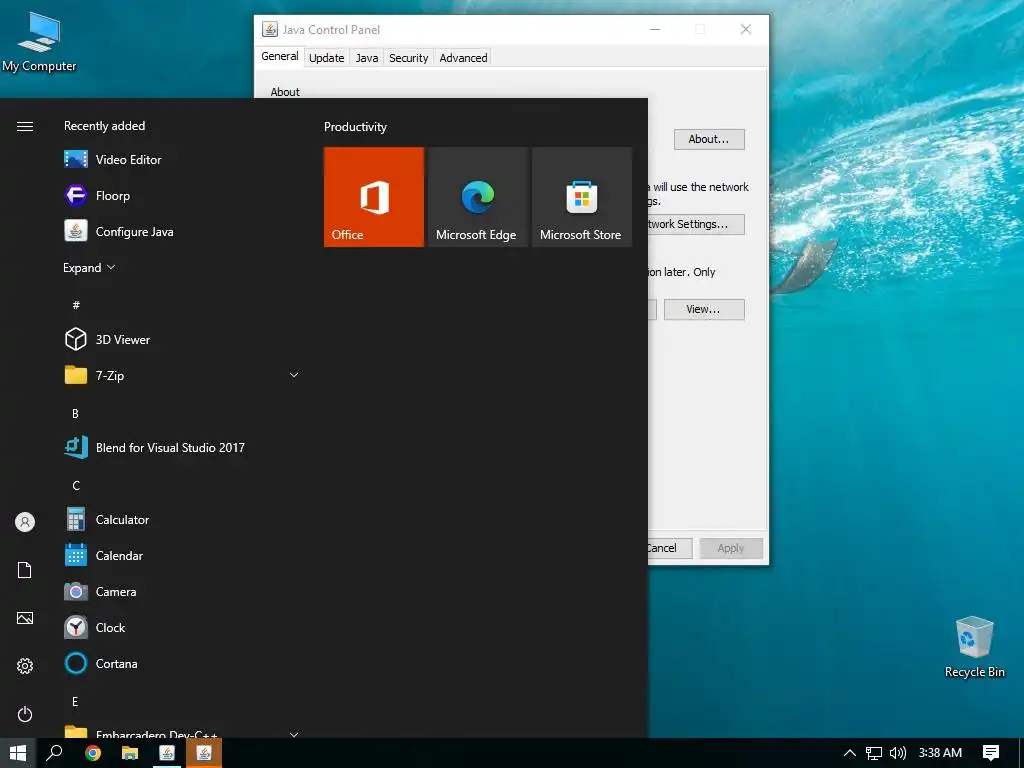The width and height of the screenshot is (1024, 768).
Task: Launch Cortana from the app list
Action: tap(183, 664)
